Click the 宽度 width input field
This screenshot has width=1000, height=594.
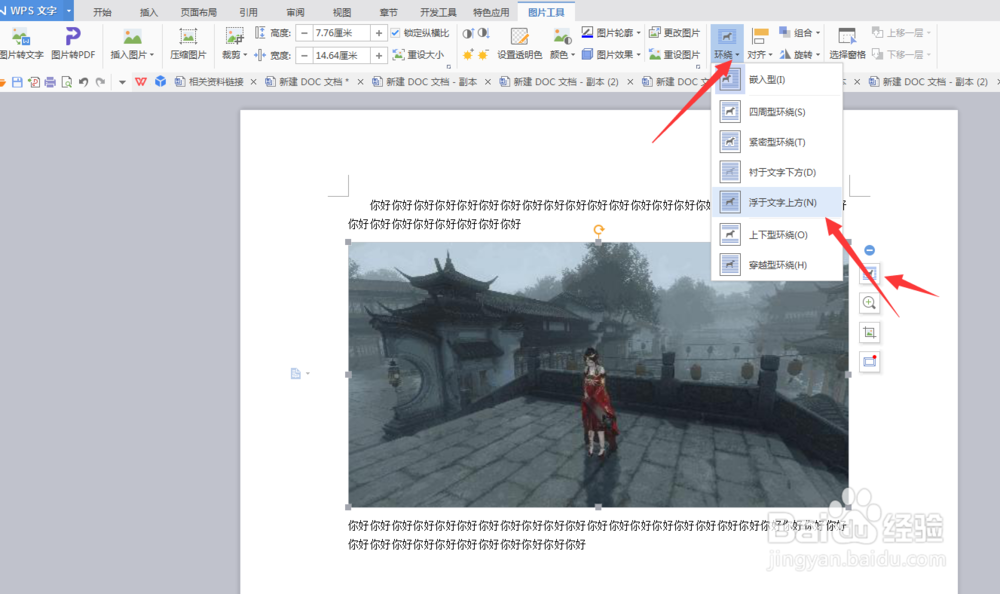coord(341,56)
